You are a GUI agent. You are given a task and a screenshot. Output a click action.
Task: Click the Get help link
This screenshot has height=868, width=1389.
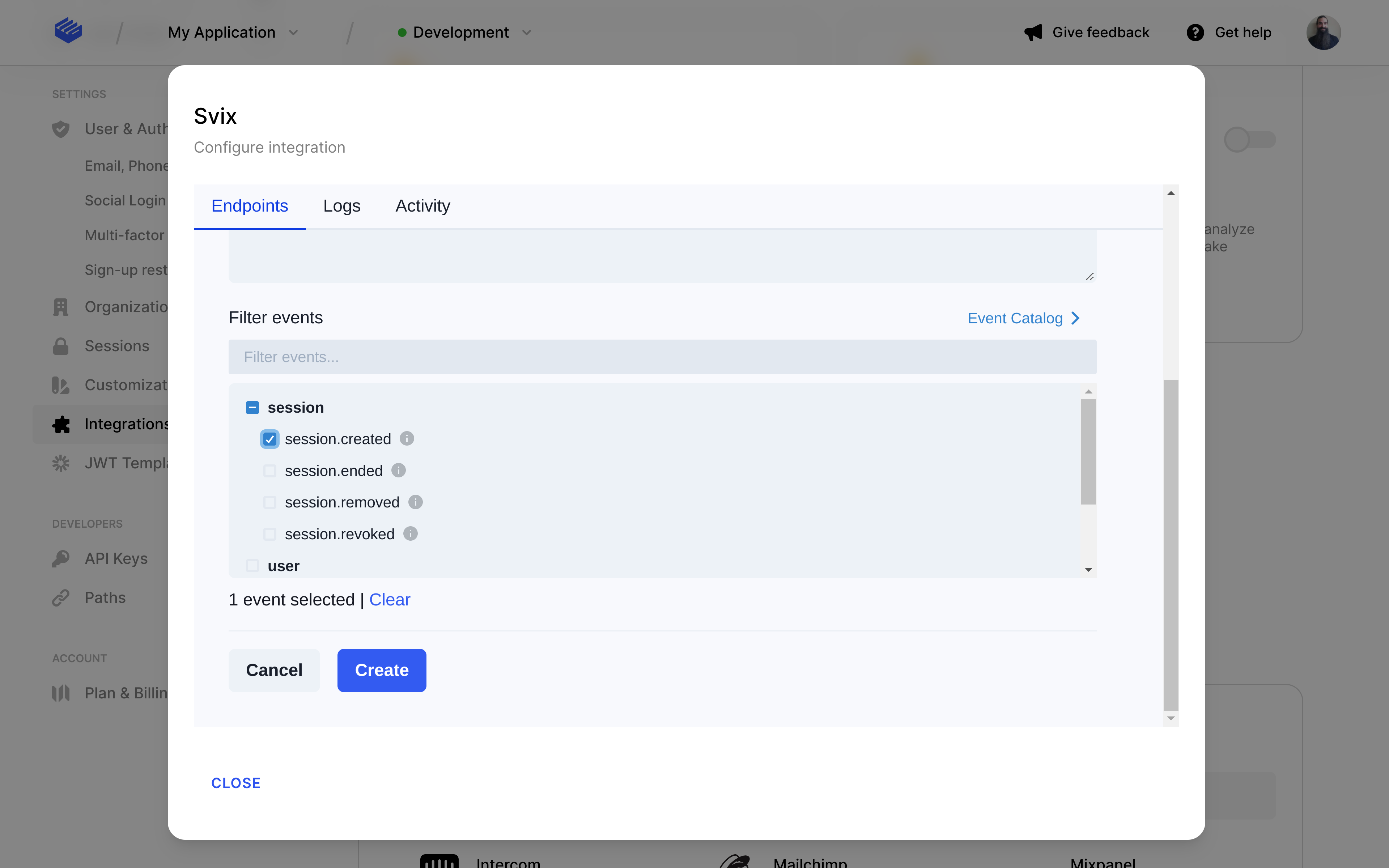coord(1229,33)
